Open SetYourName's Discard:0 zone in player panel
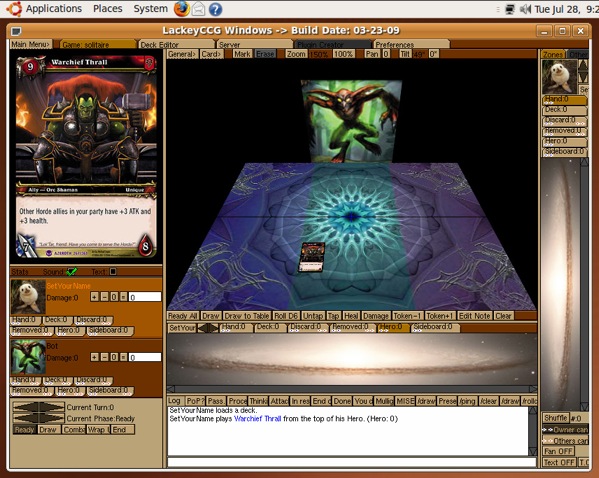Image resolution: width=599 pixels, height=478 pixels. click(x=93, y=320)
